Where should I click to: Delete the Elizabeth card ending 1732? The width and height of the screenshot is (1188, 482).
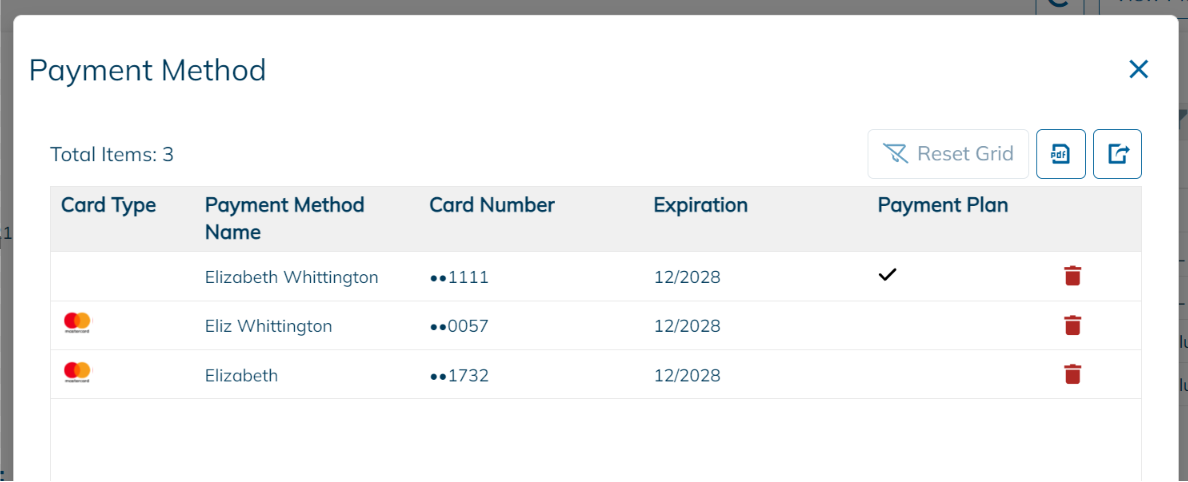[1072, 374]
